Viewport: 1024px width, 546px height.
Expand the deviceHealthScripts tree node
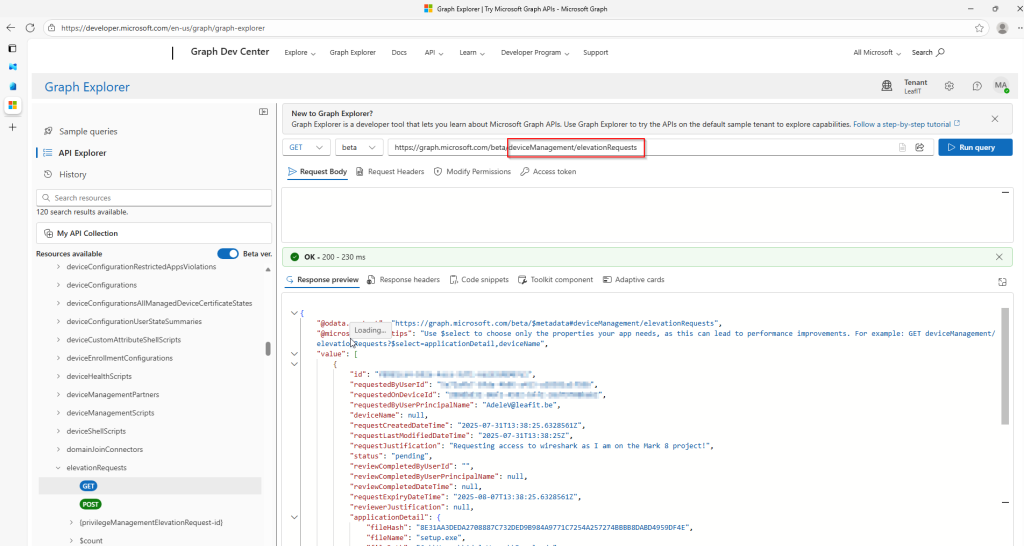point(58,376)
